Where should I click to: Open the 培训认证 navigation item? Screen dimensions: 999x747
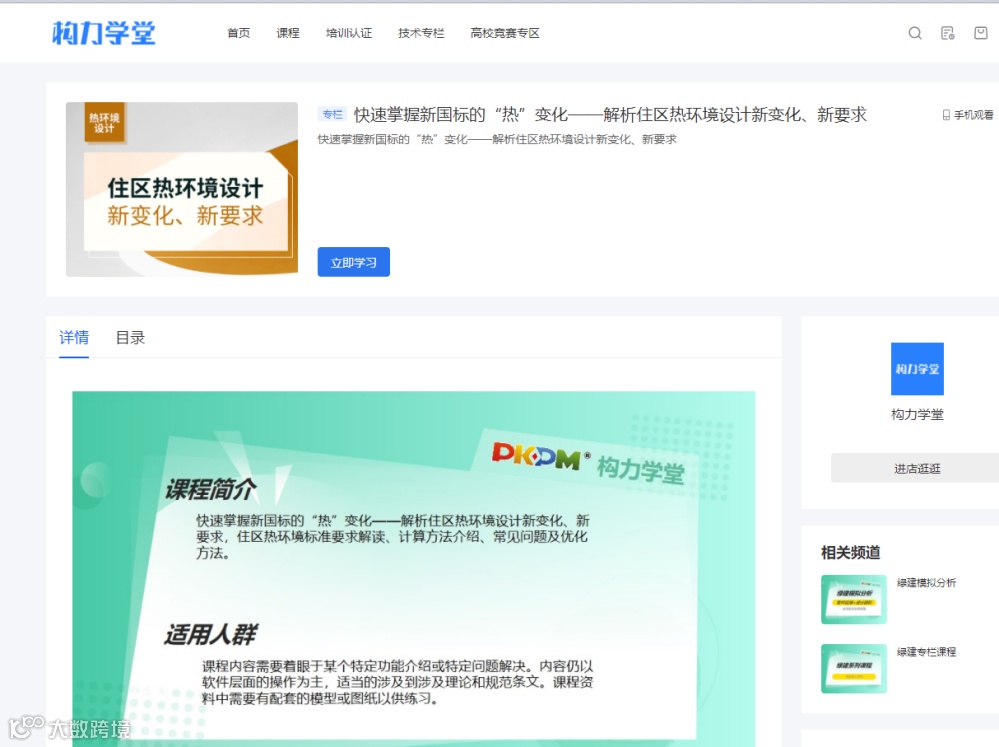[349, 33]
